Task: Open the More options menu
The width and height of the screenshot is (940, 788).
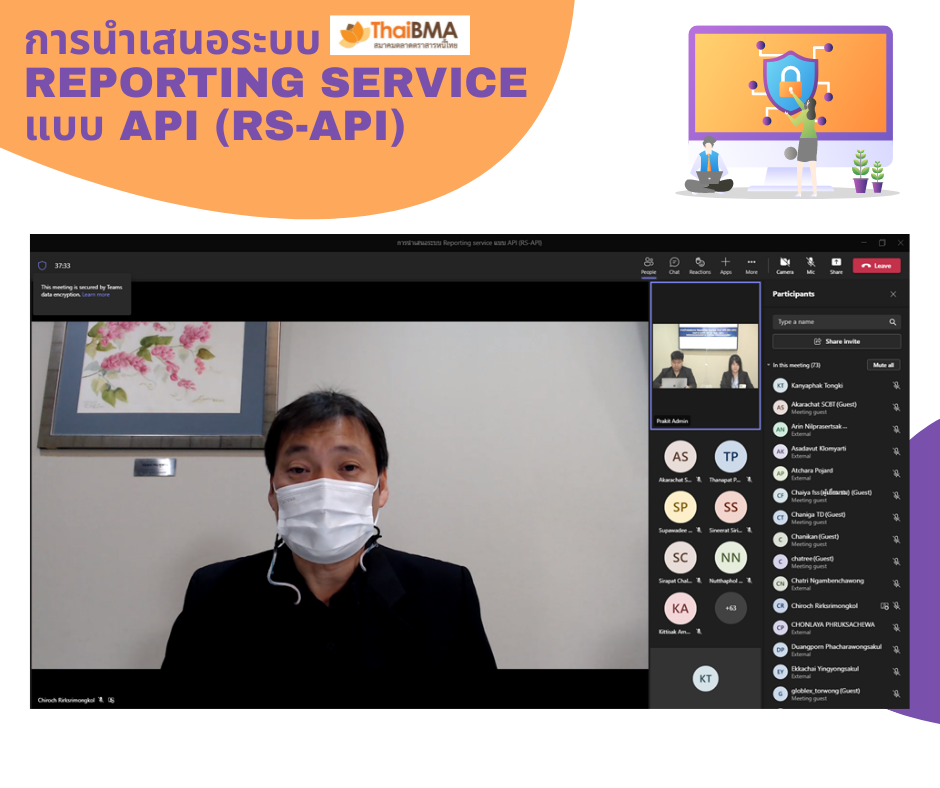Action: pyautogui.click(x=751, y=265)
